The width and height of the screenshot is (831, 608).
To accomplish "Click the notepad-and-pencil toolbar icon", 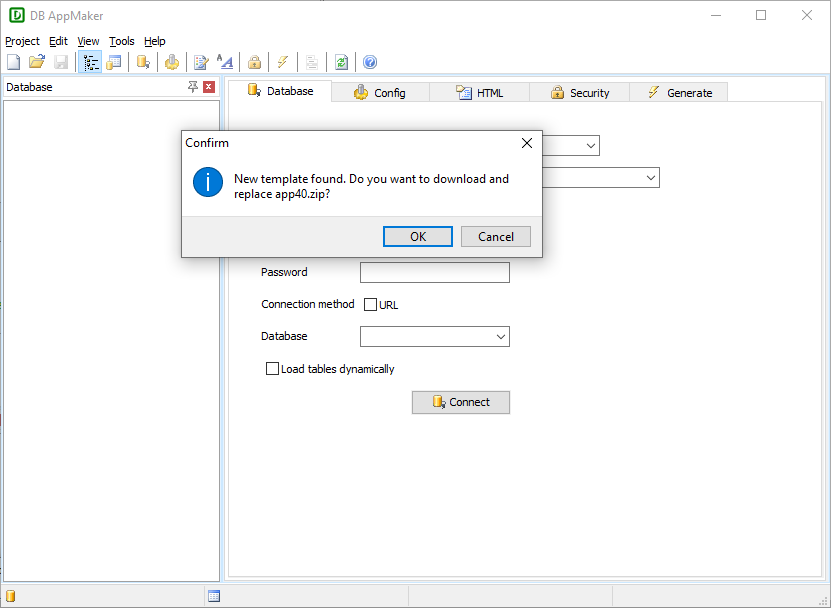I will click(201, 62).
